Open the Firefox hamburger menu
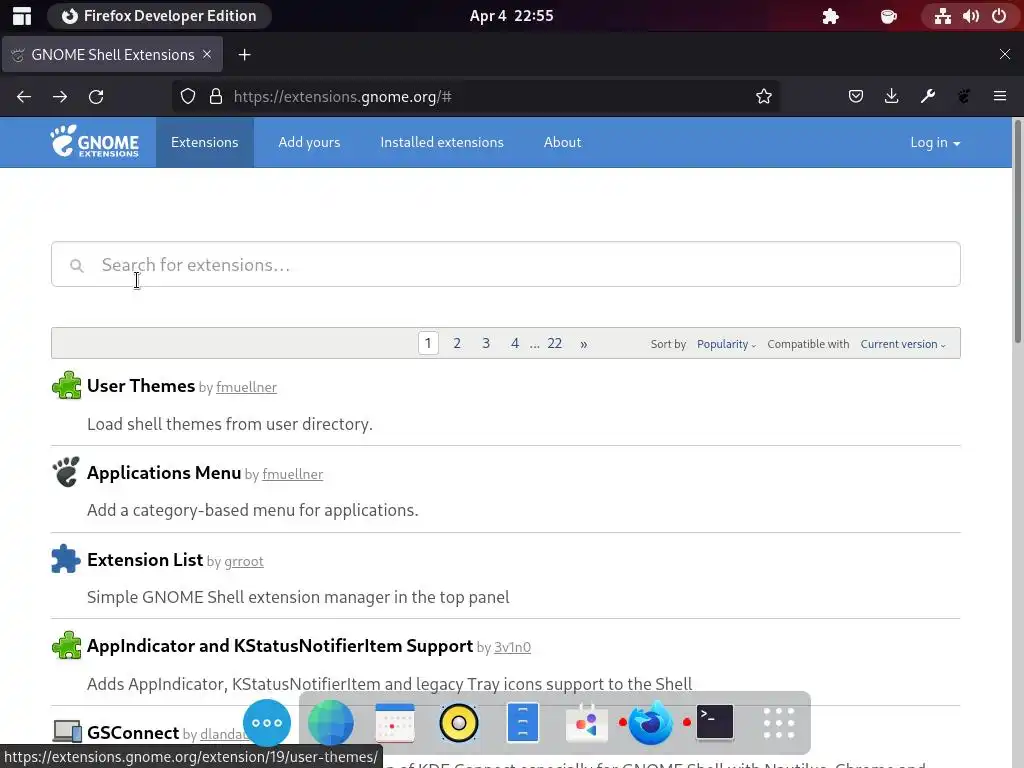The image size is (1024, 768). [x=1000, y=97]
